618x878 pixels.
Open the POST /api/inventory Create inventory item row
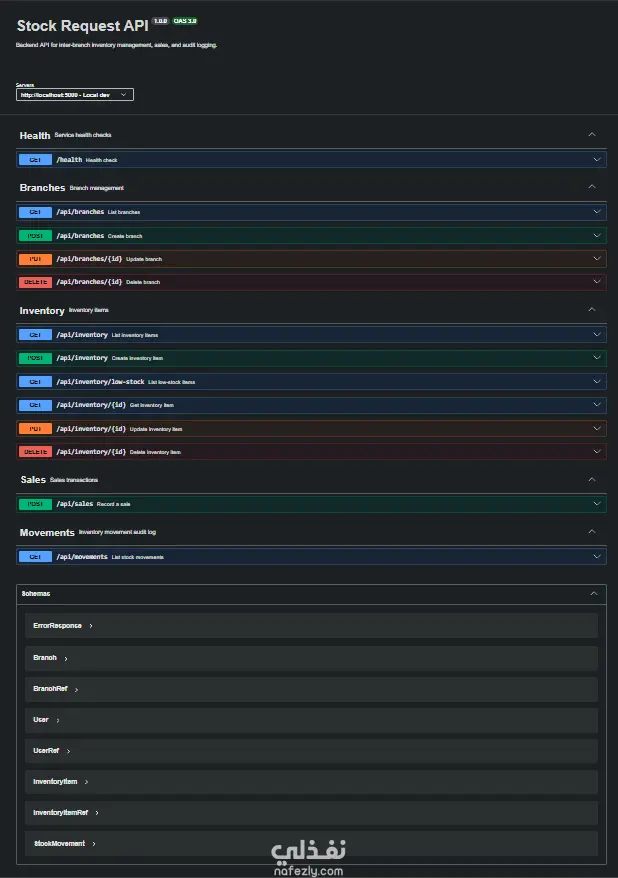click(300, 358)
